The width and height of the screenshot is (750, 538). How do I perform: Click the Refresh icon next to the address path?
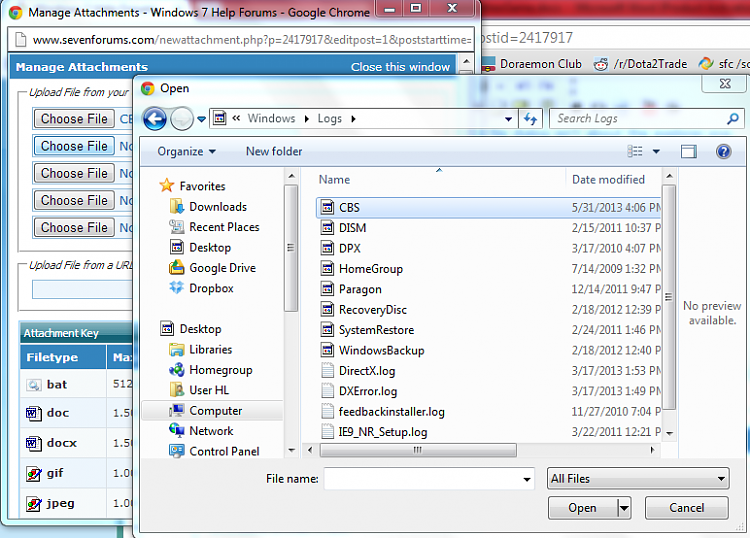point(530,119)
